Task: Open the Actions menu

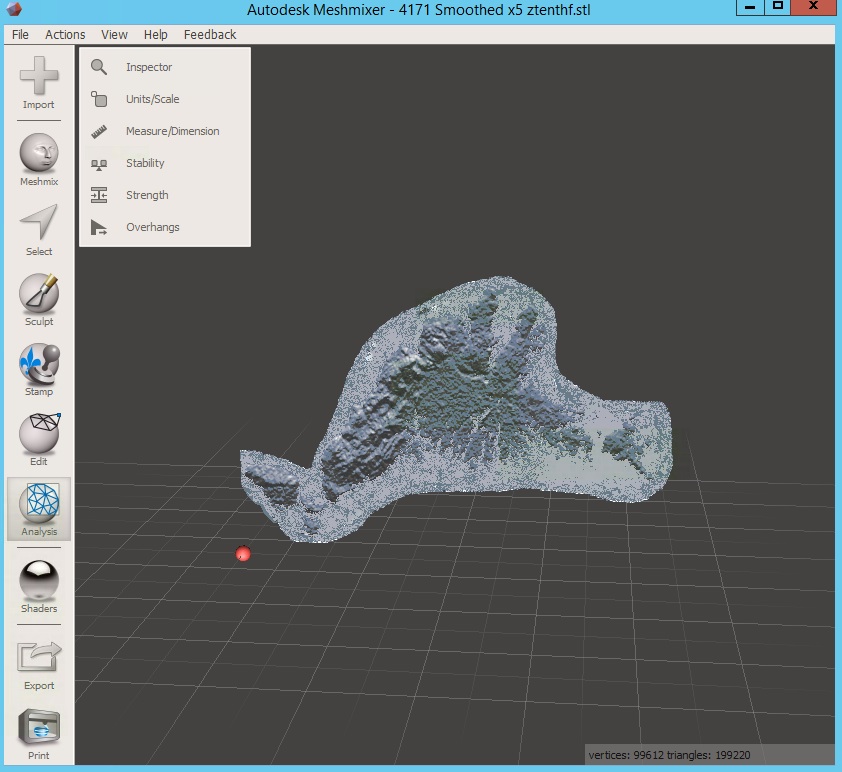Action: click(x=65, y=35)
